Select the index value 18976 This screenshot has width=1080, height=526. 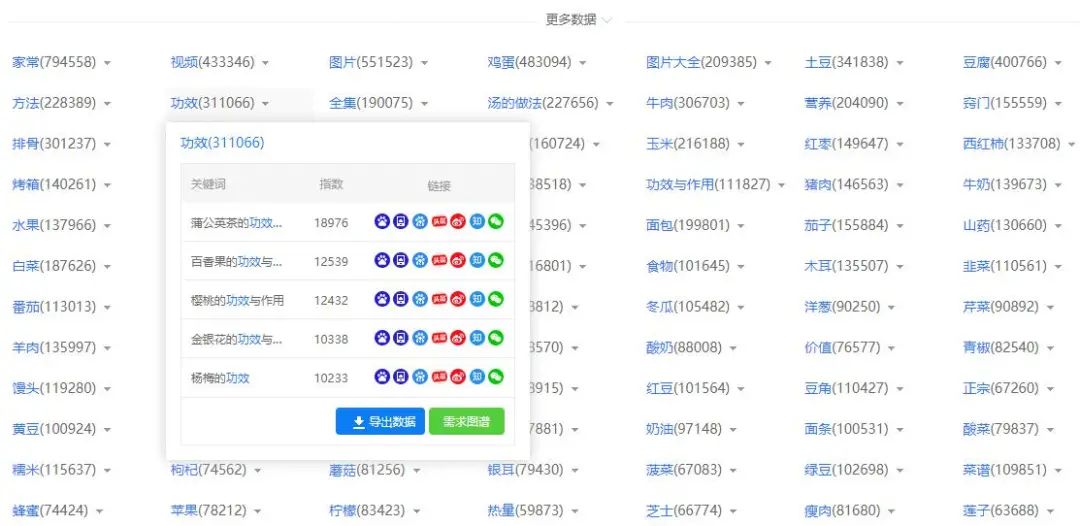point(331,222)
